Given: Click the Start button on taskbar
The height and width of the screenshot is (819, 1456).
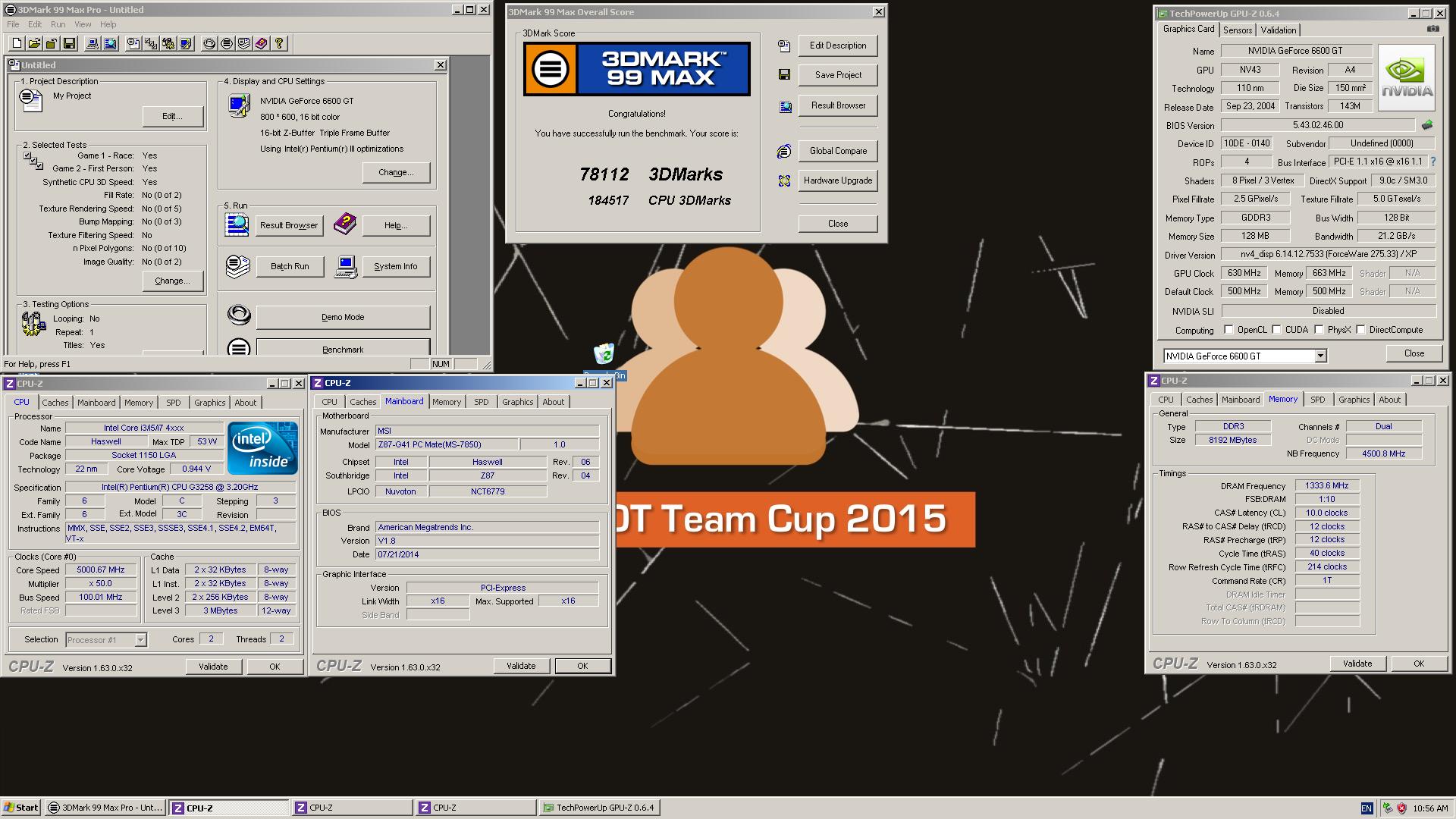Looking at the screenshot, I should [x=21, y=808].
